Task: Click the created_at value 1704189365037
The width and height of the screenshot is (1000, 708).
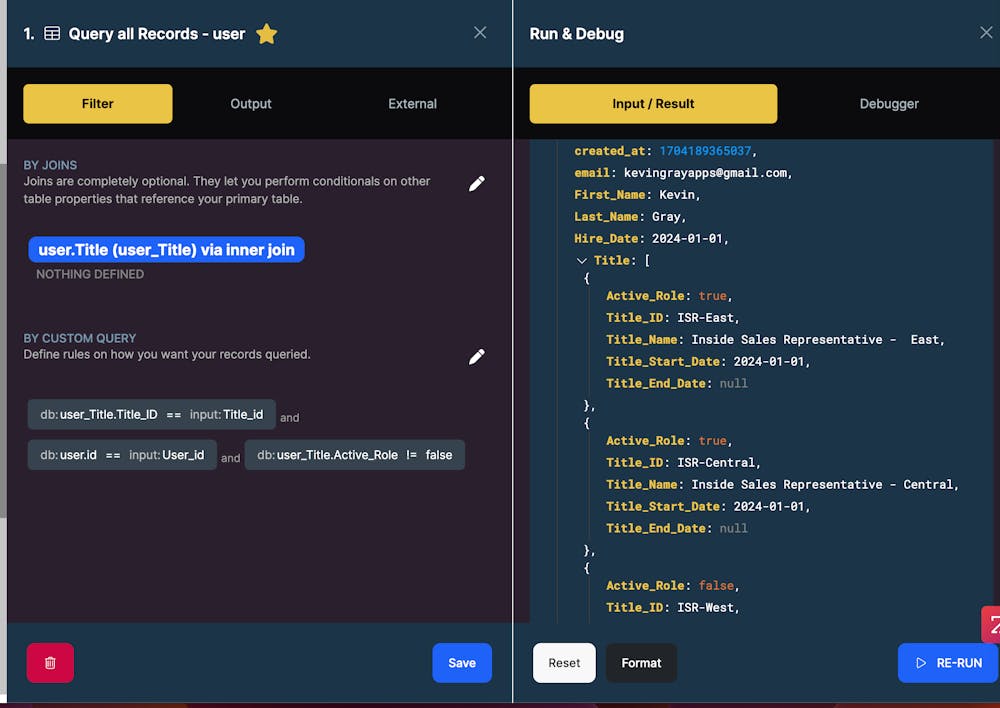Action: (705, 151)
